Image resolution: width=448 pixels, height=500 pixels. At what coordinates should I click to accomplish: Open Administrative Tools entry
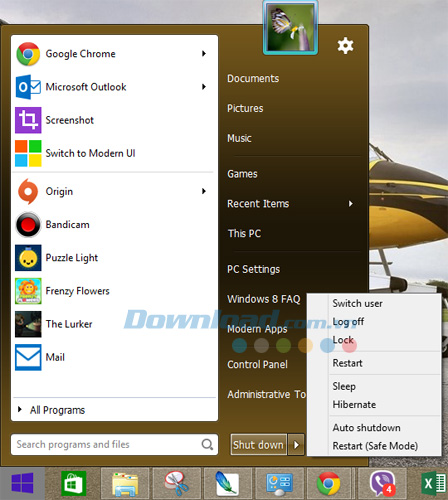266,394
